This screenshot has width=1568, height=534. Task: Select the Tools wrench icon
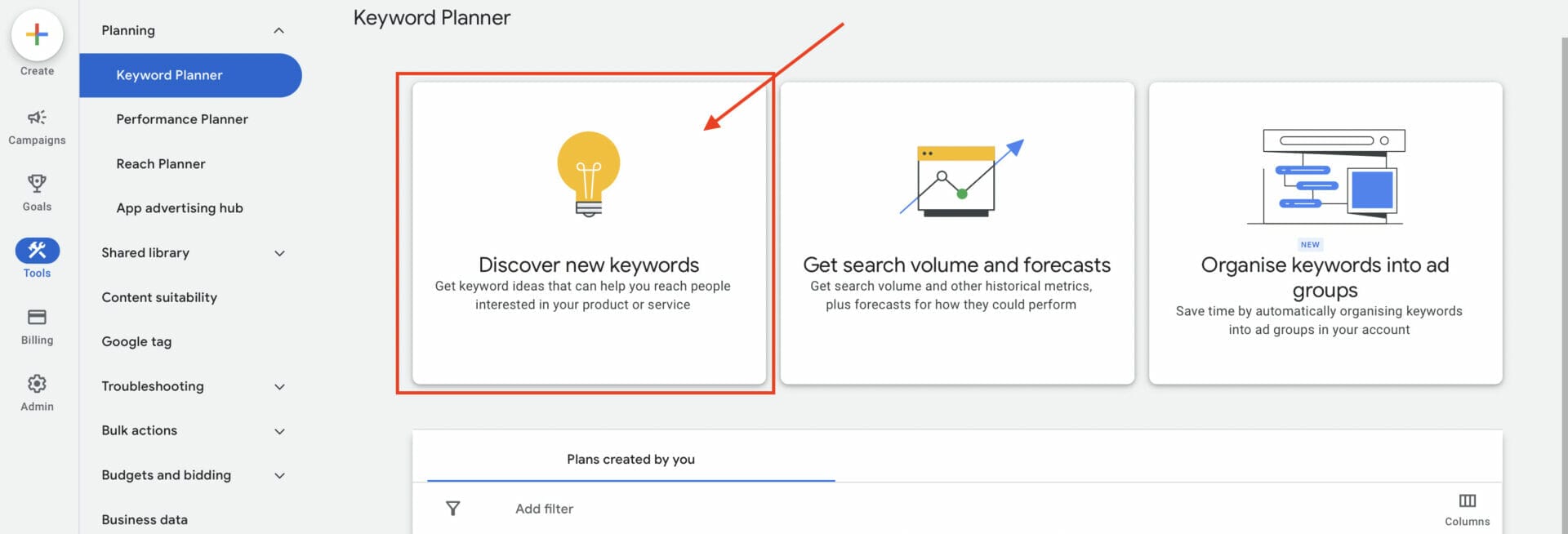tap(36, 251)
